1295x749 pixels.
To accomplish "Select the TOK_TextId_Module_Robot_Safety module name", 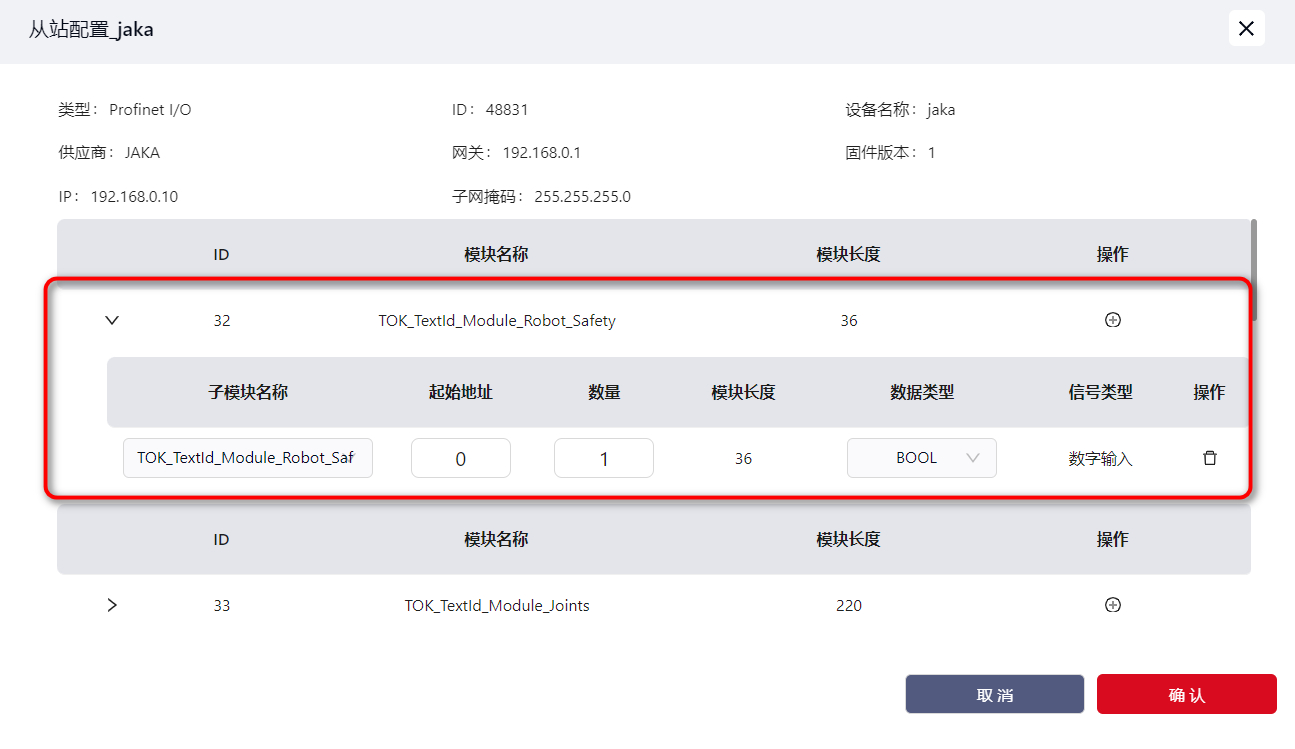I will [x=497, y=321].
